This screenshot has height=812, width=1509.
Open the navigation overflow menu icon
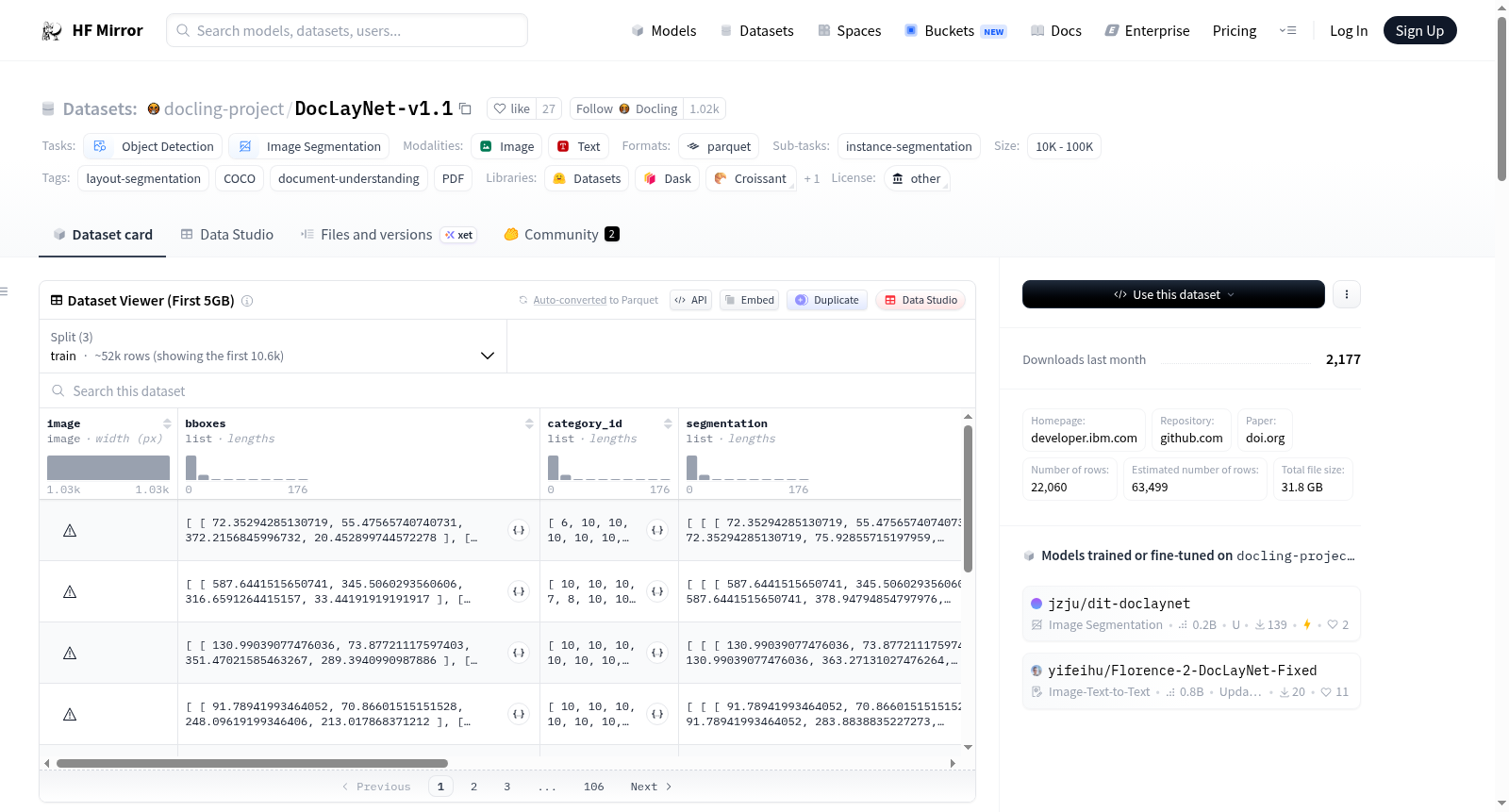[x=1287, y=31]
